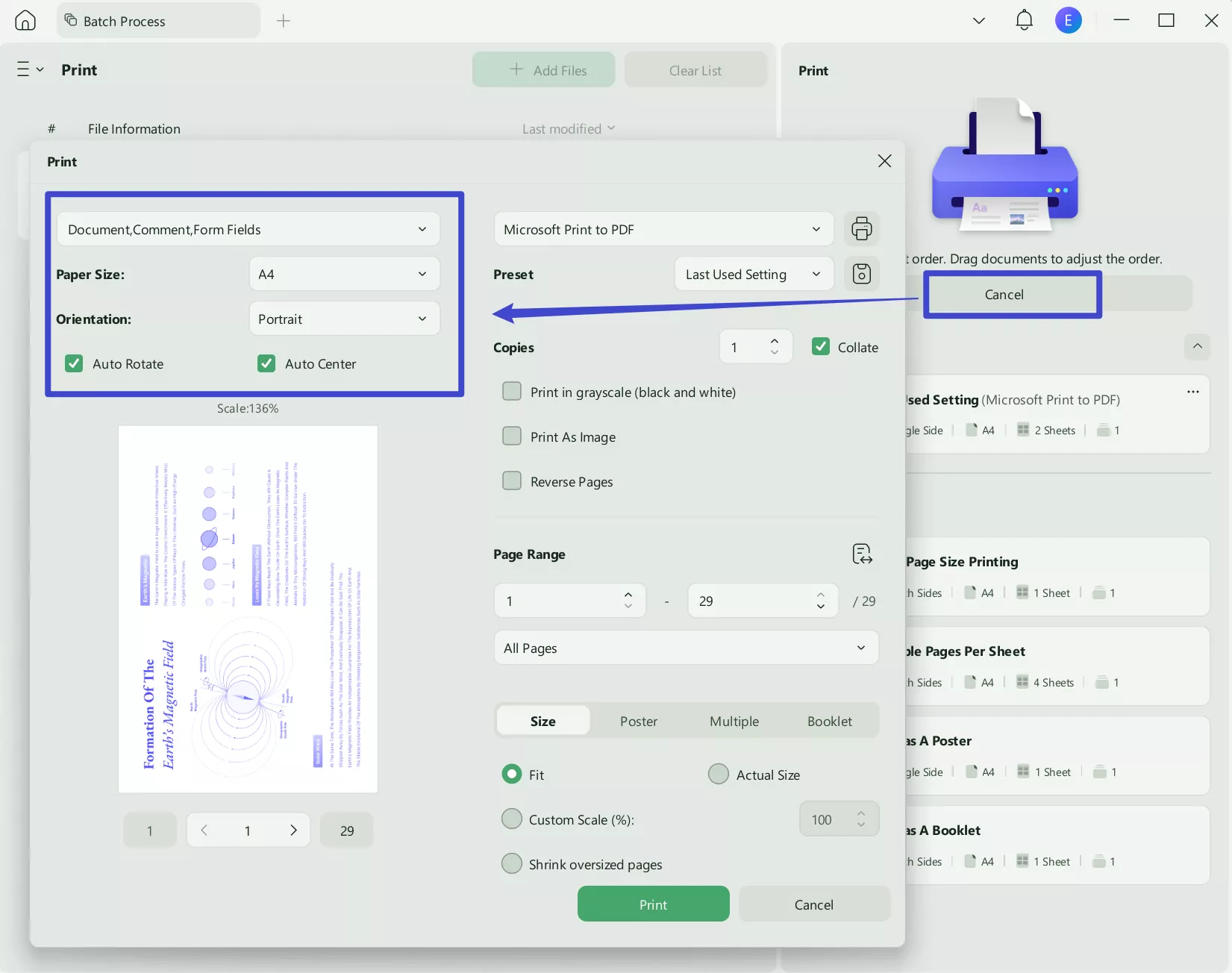Screen dimensions: 1232x973
Task: Uncheck the Collate checkbox
Action: click(821, 347)
